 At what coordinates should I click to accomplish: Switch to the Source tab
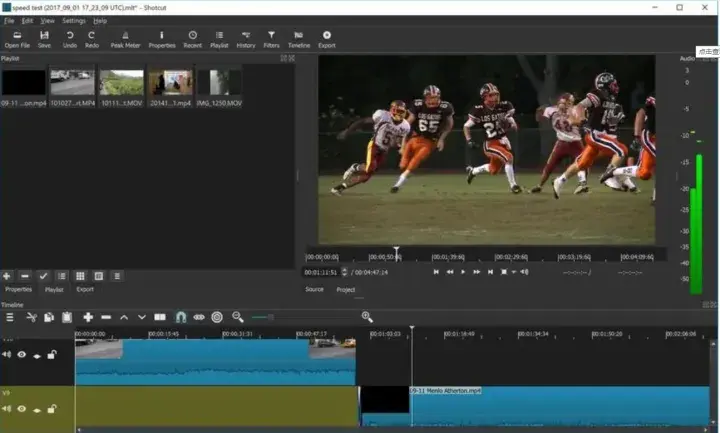[x=314, y=289]
